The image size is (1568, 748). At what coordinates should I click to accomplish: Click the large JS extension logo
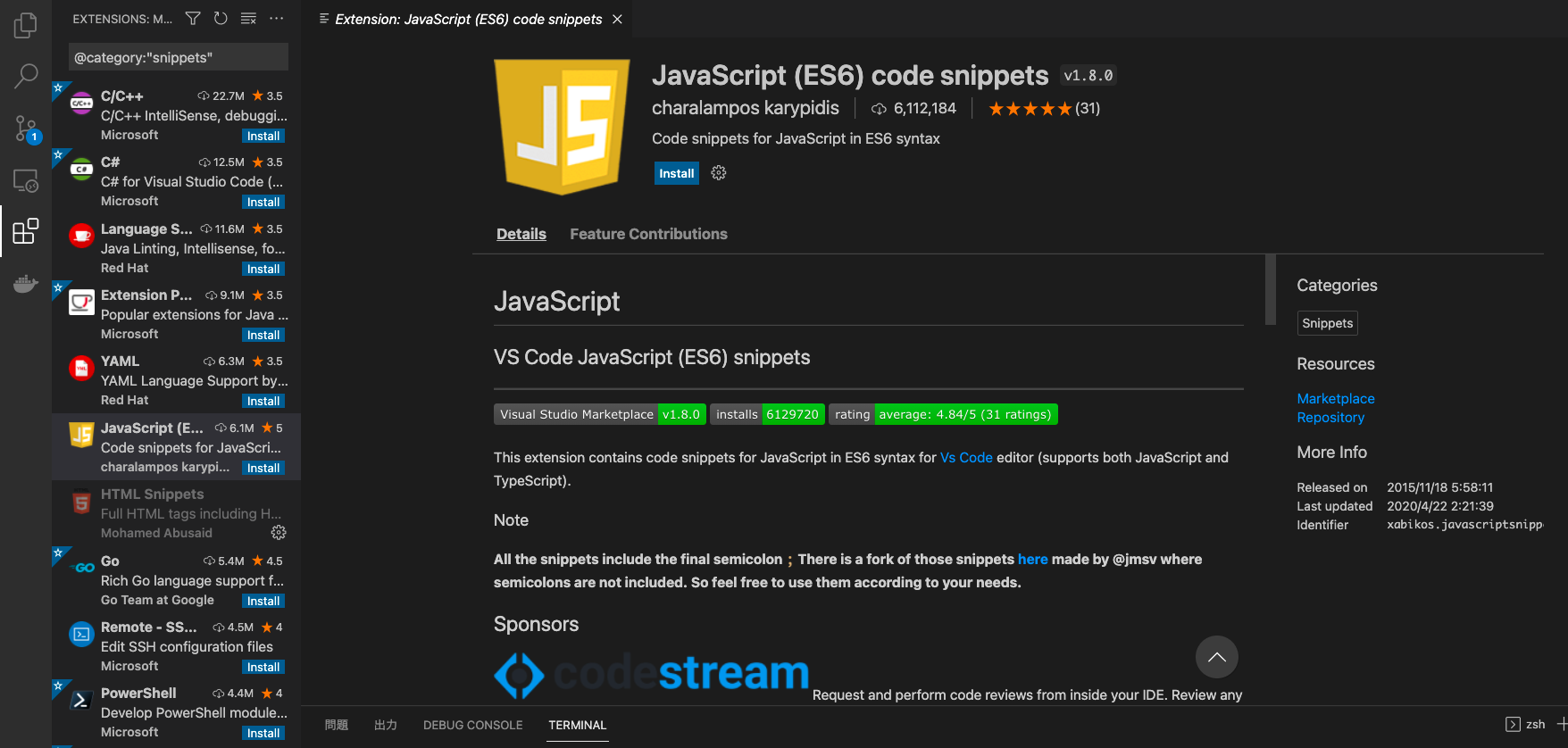562,127
